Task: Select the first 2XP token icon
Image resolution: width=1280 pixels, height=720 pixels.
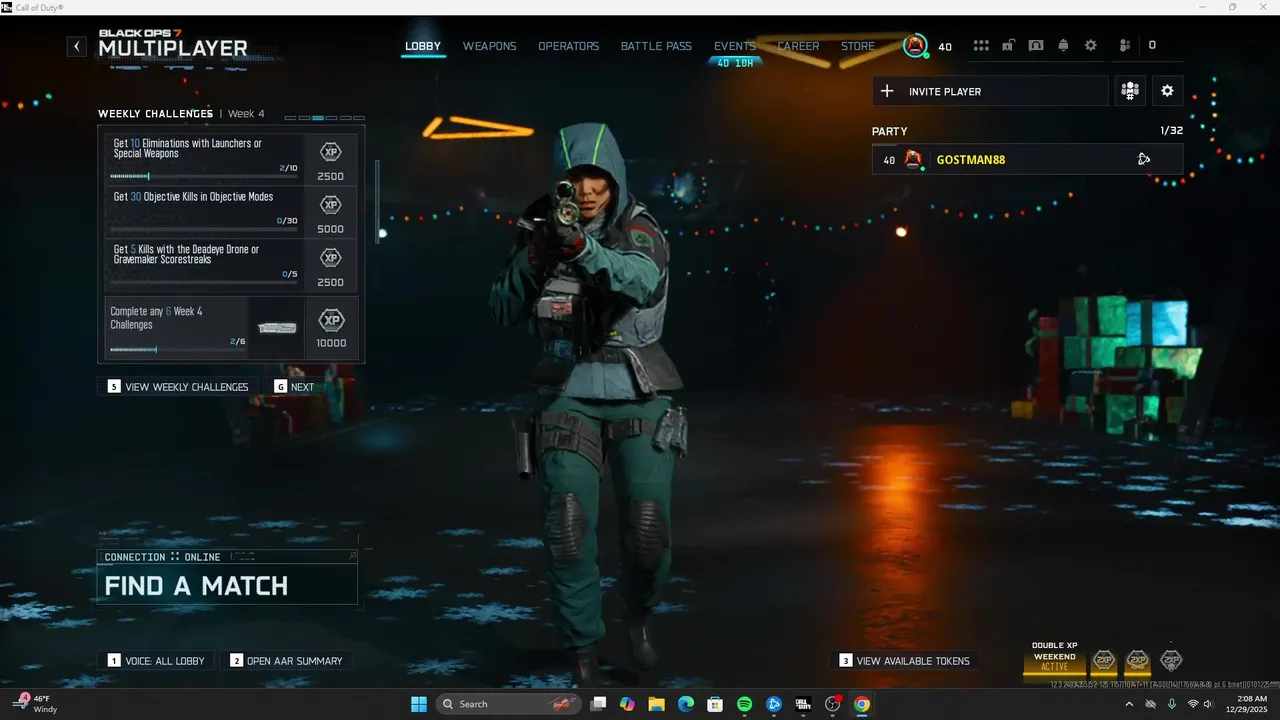Action: pos(1104,660)
